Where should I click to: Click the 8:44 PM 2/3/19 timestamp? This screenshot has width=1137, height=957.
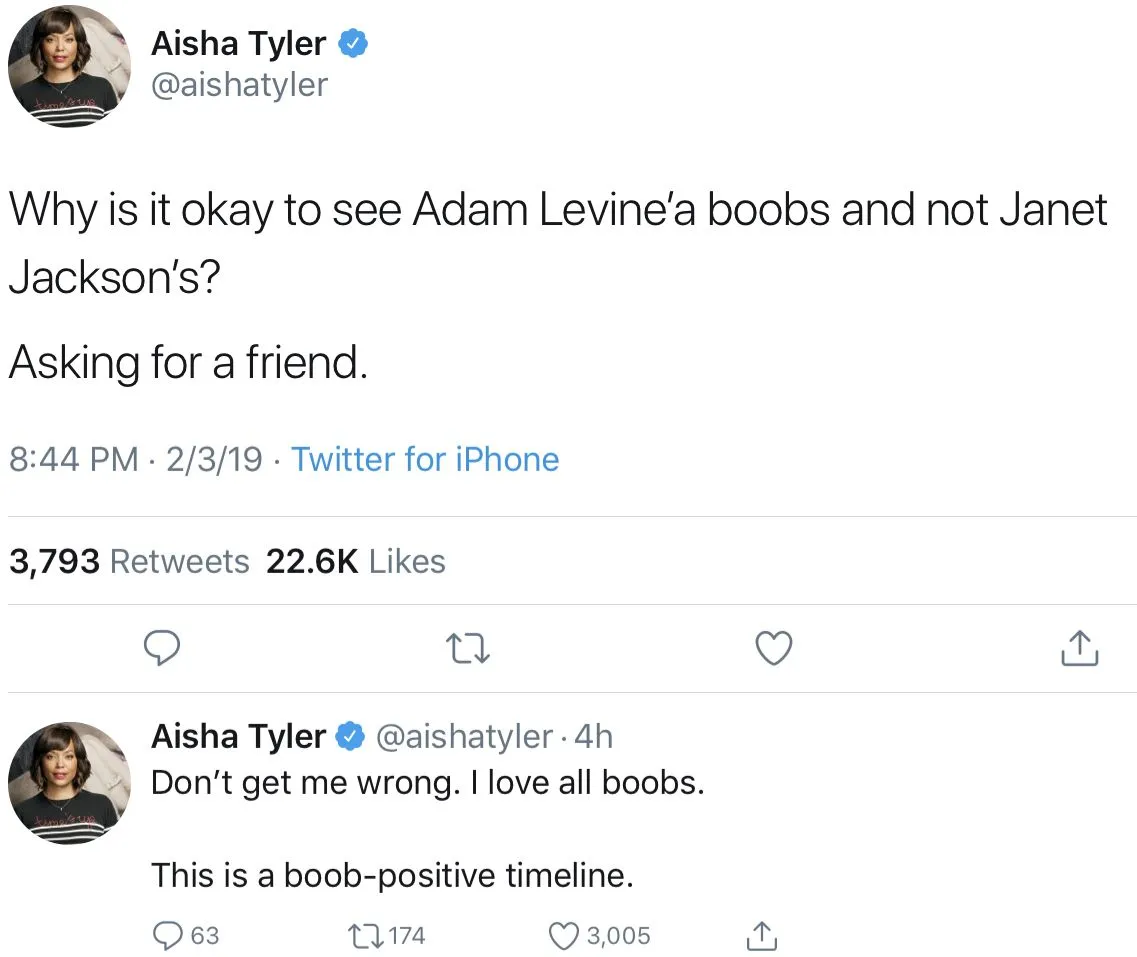pos(135,459)
